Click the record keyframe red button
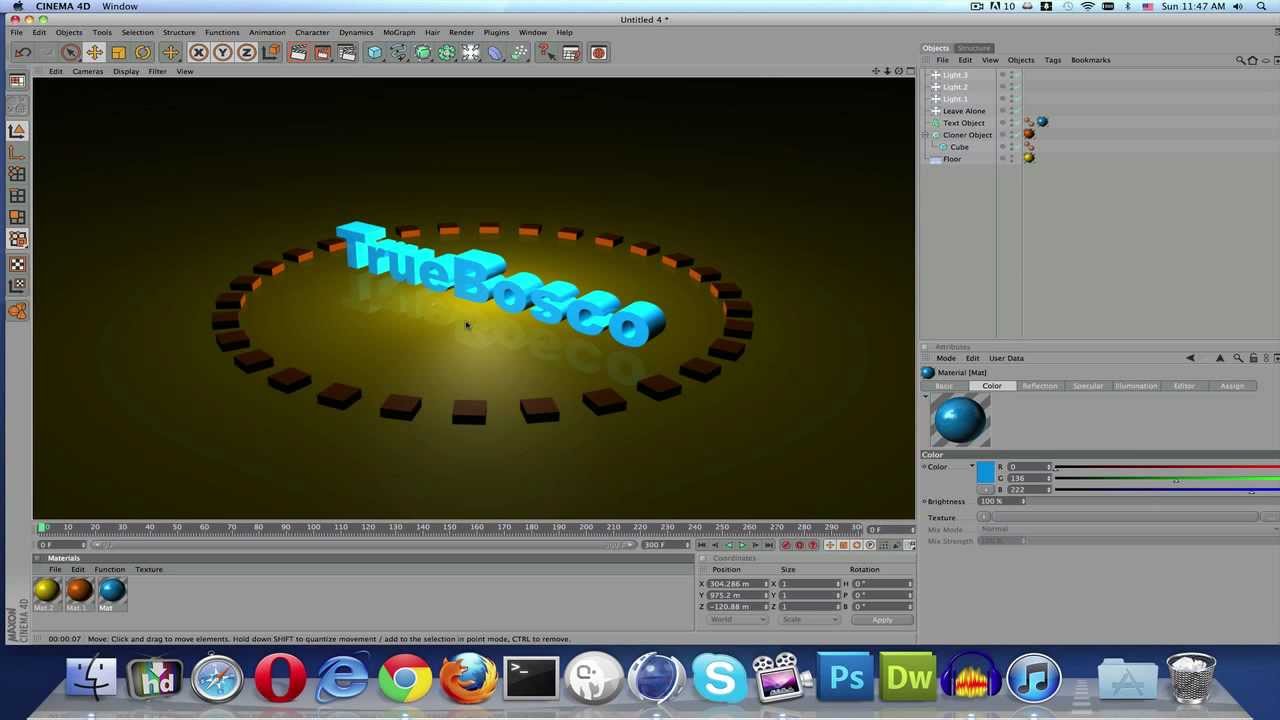This screenshot has width=1280, height=720. click(x=785, y=545)
